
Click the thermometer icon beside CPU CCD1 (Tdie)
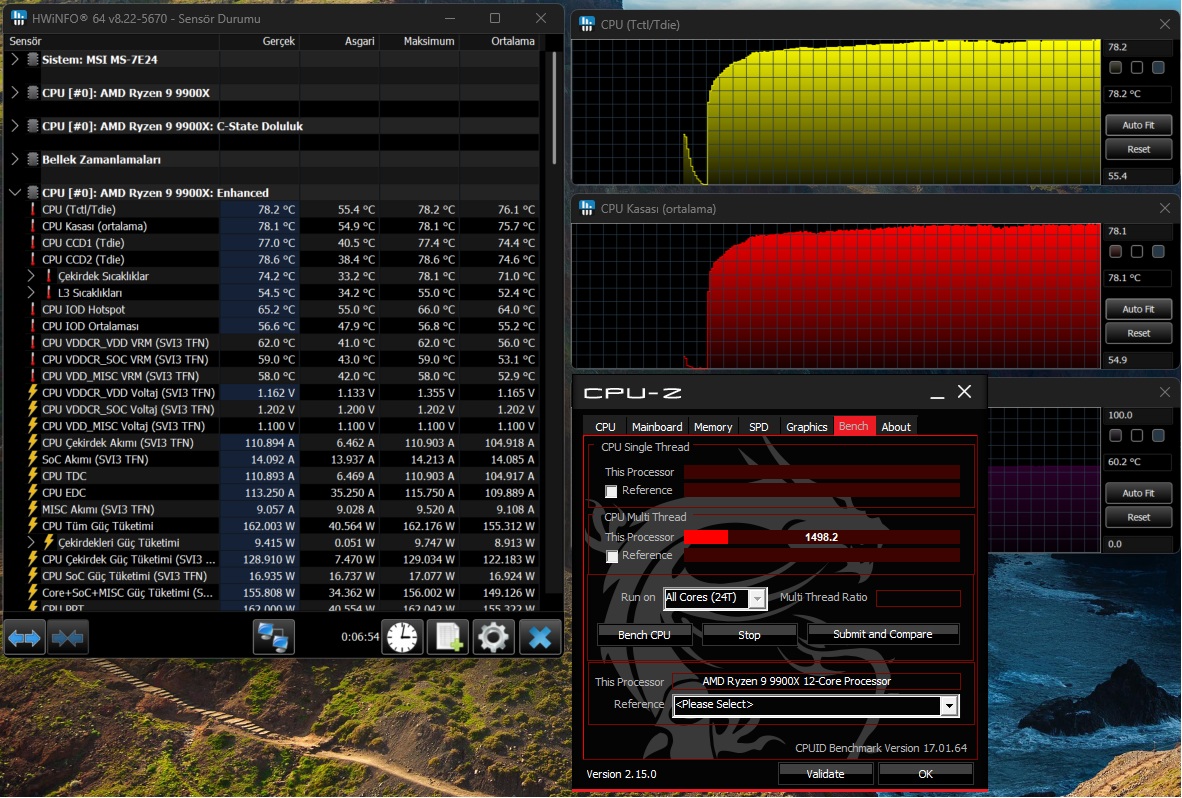[x=32, y=243]
